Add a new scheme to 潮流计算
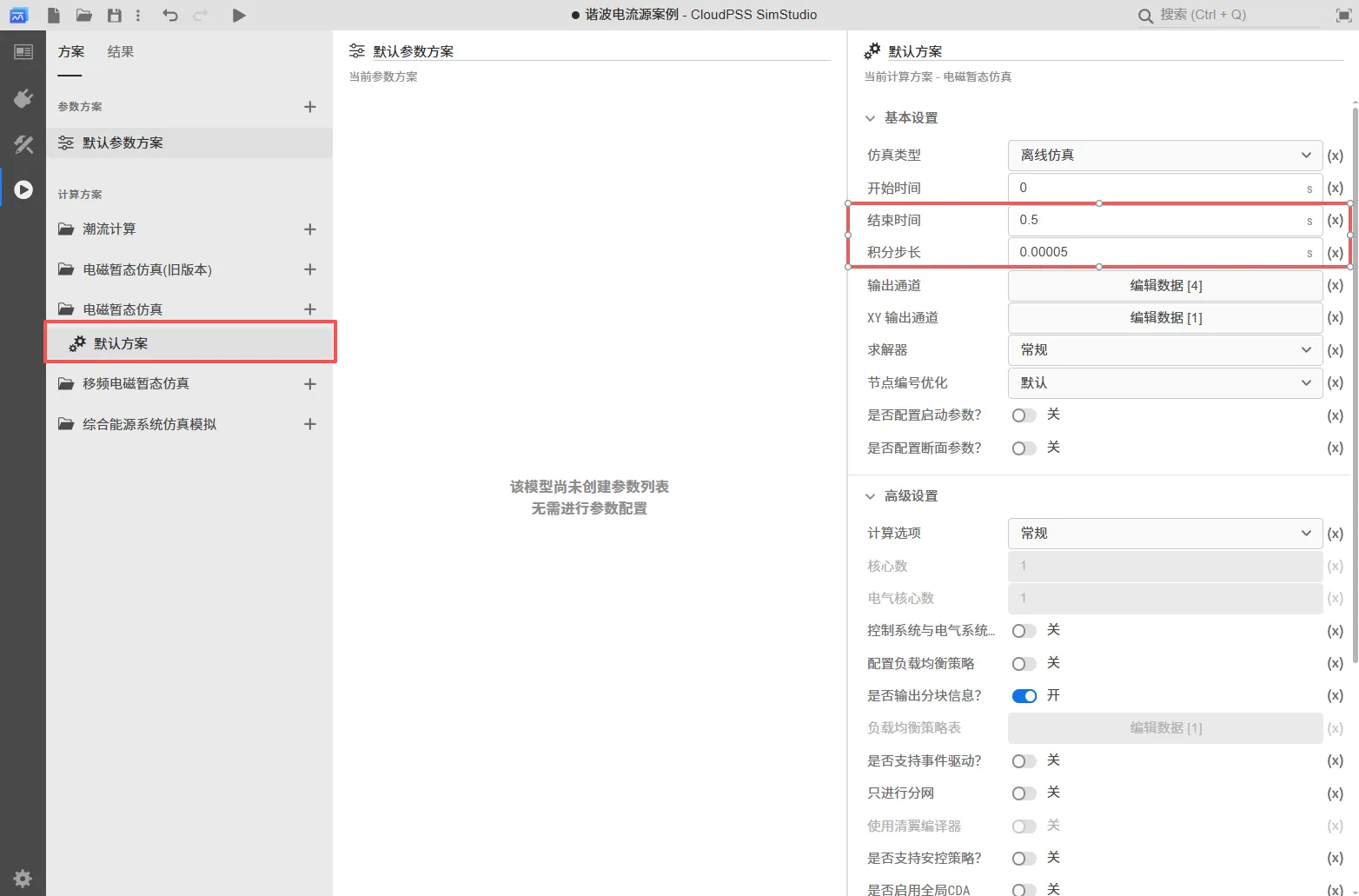 click(310, 229)
